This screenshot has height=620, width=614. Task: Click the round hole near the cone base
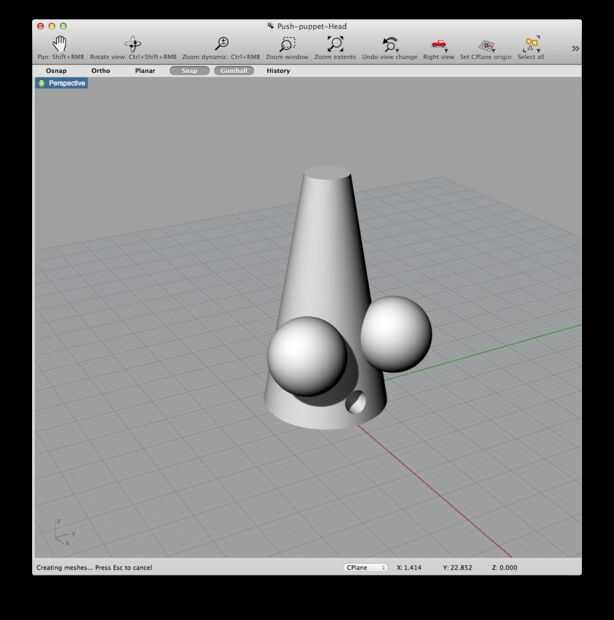pos(356,402)
